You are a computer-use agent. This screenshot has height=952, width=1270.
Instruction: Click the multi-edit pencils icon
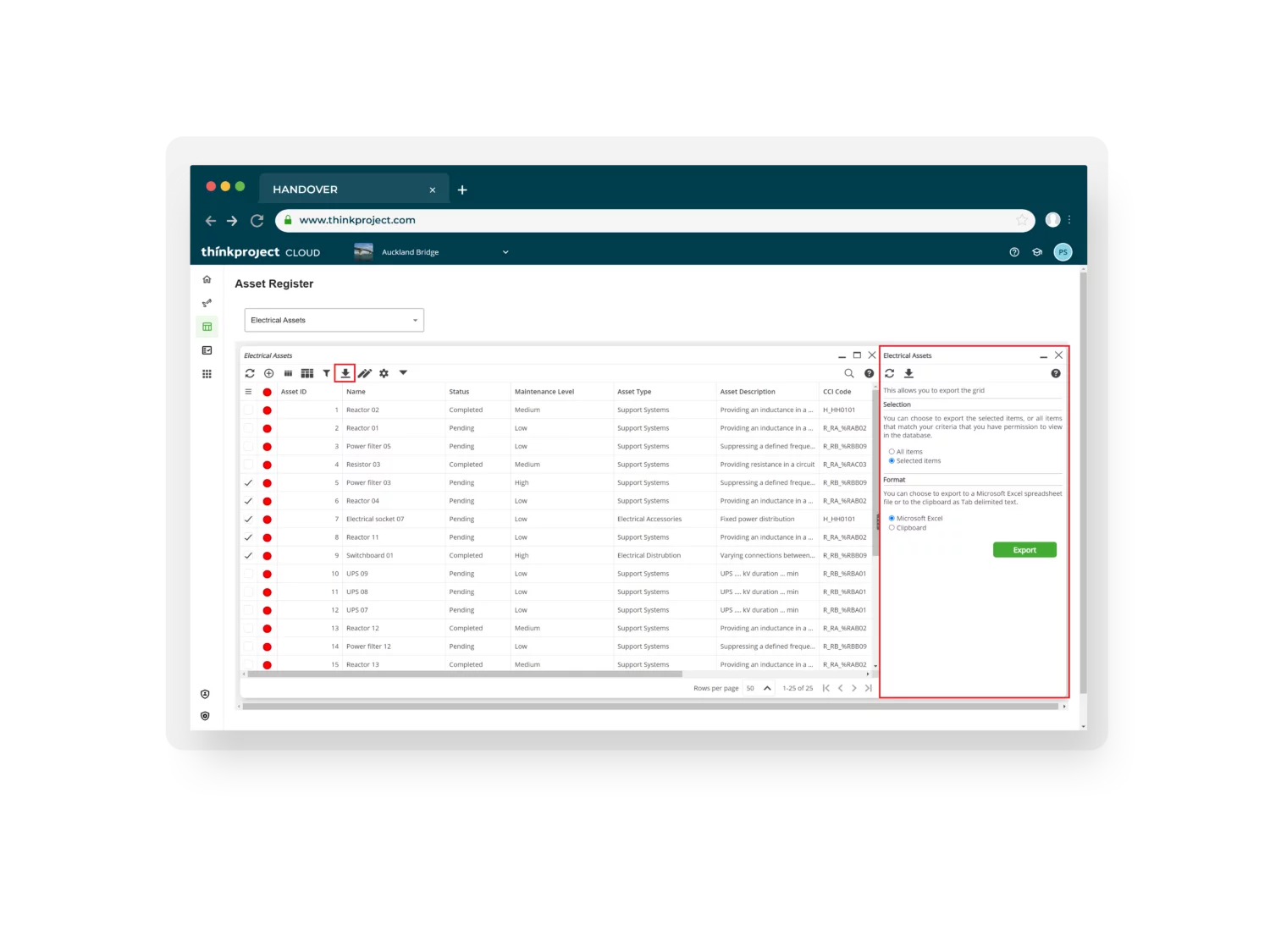tap(365, 373)
